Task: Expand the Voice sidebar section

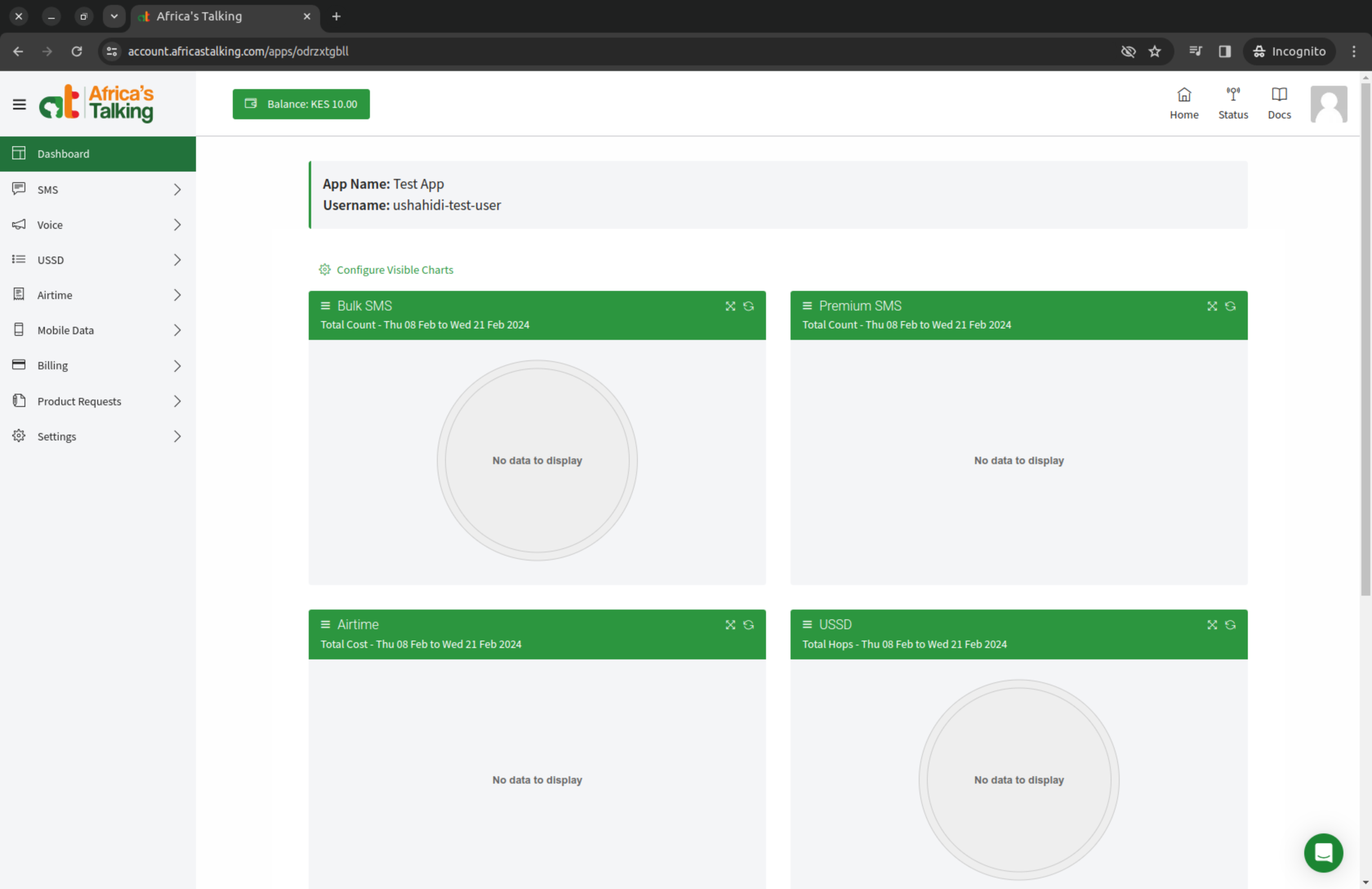Action: point(98,225)
